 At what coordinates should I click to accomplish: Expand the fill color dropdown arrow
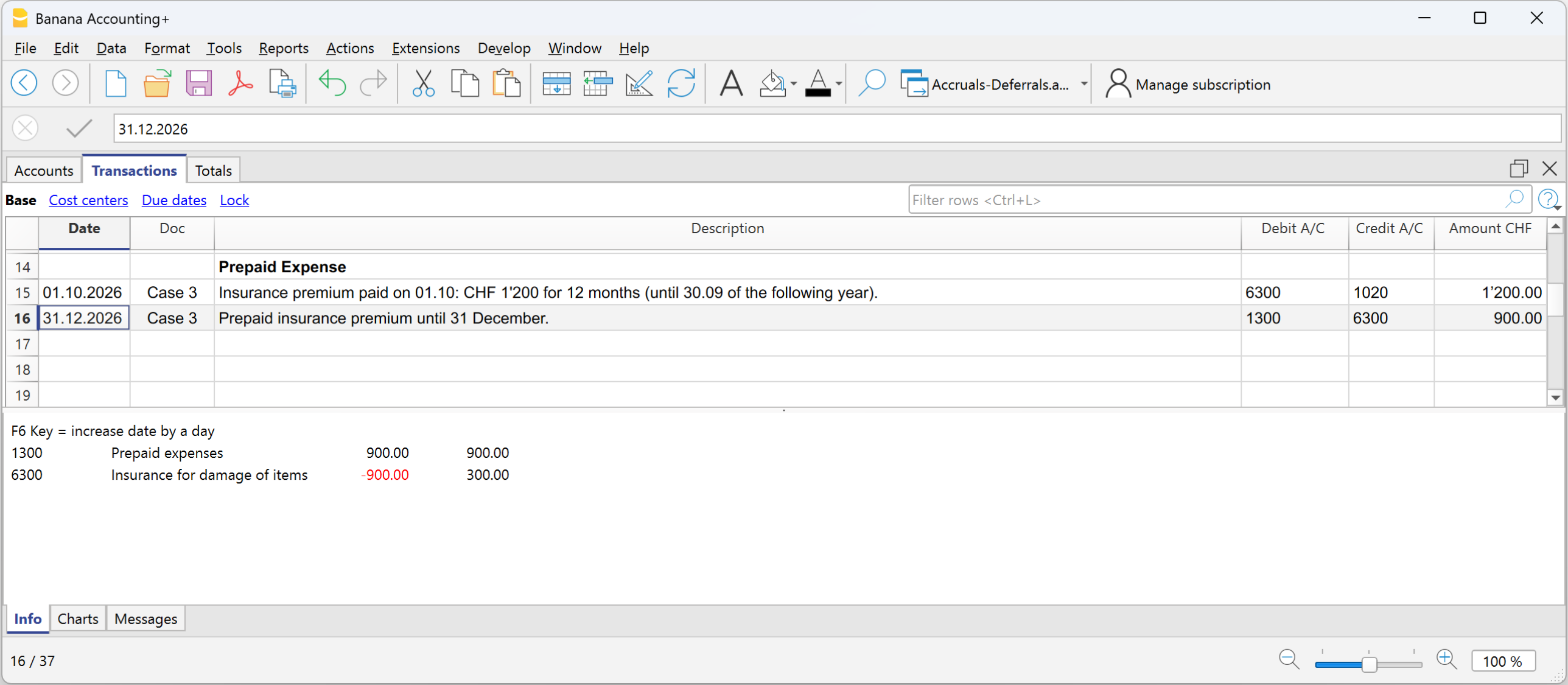[793, 84]
